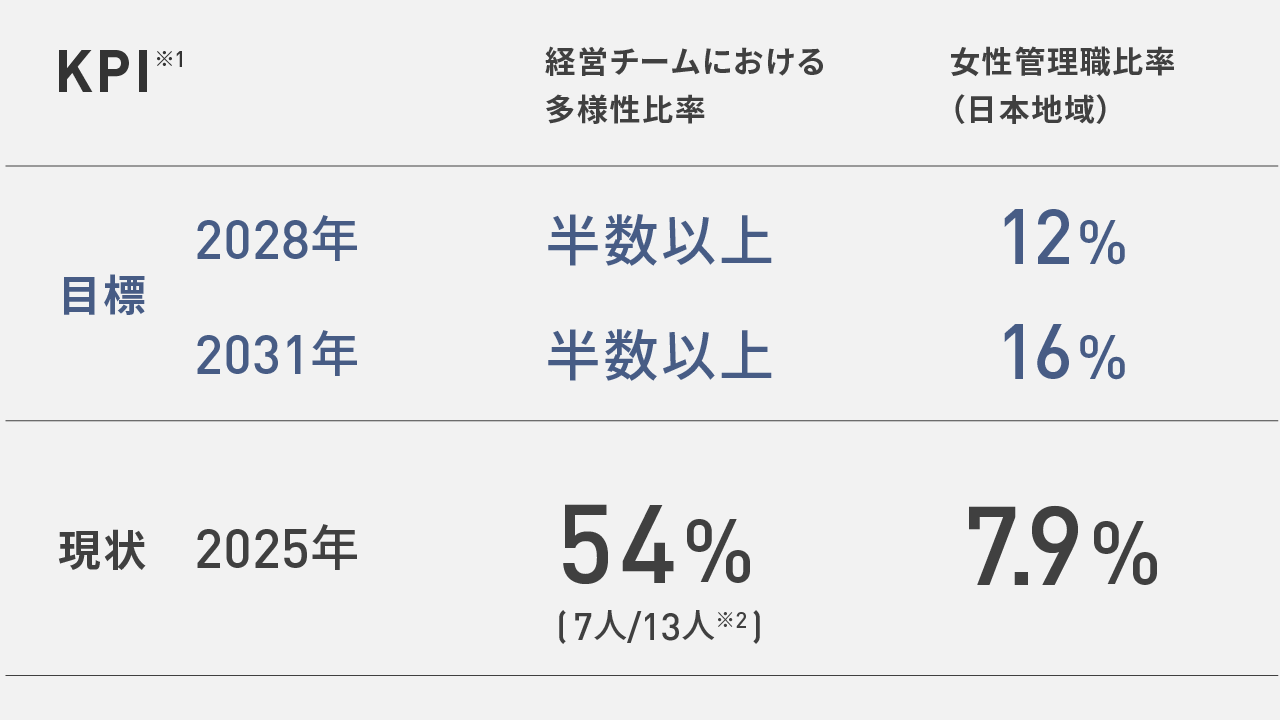Select the 2025年 current year

tap(276, 549)
